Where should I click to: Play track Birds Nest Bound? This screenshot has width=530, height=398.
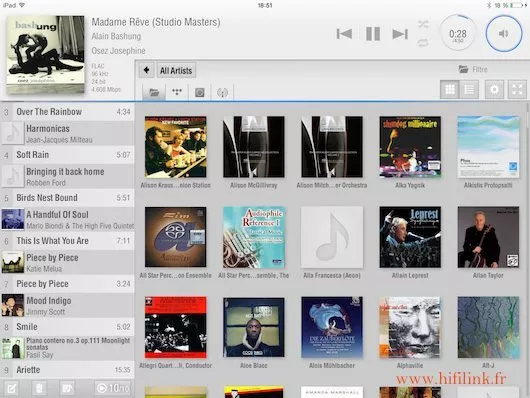[x=67, y=197]
